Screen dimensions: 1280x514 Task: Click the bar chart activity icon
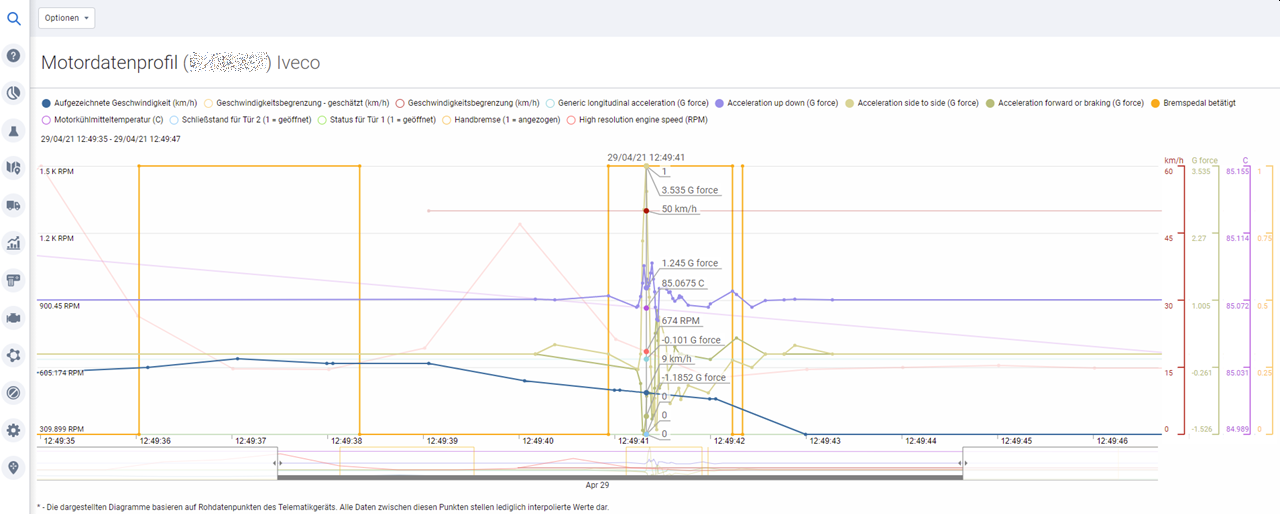point(14,243)
